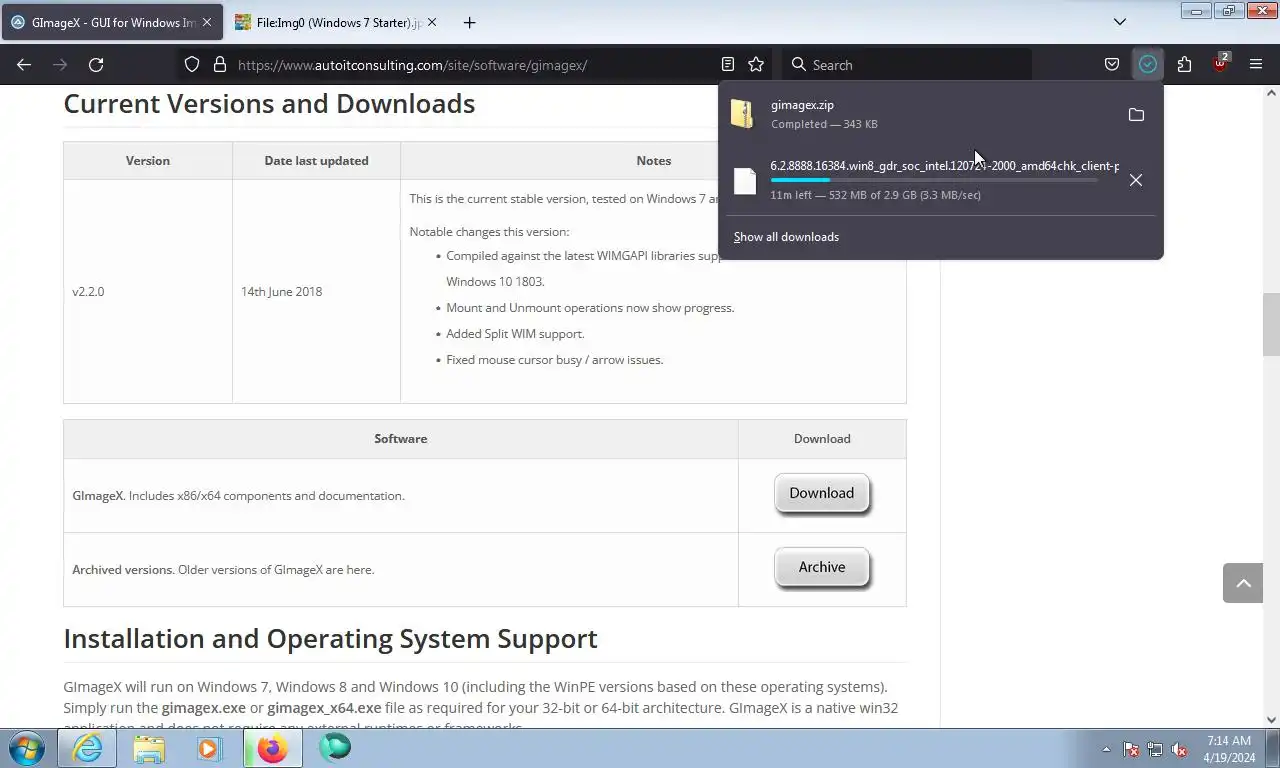Image resolution: width=1280 pixels, height=768 pixels.
Task: Click the Firefox taskbar icon
Action: tap(272, 748)
